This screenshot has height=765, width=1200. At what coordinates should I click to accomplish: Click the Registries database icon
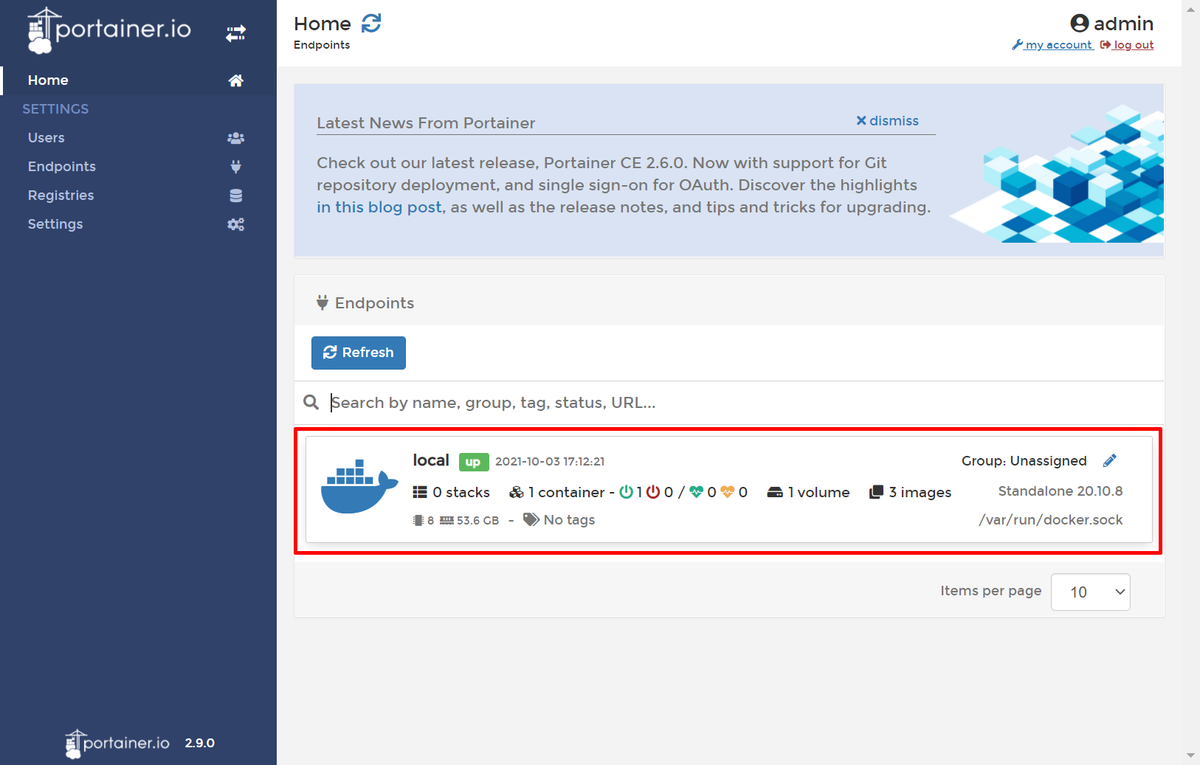point(236,196)
